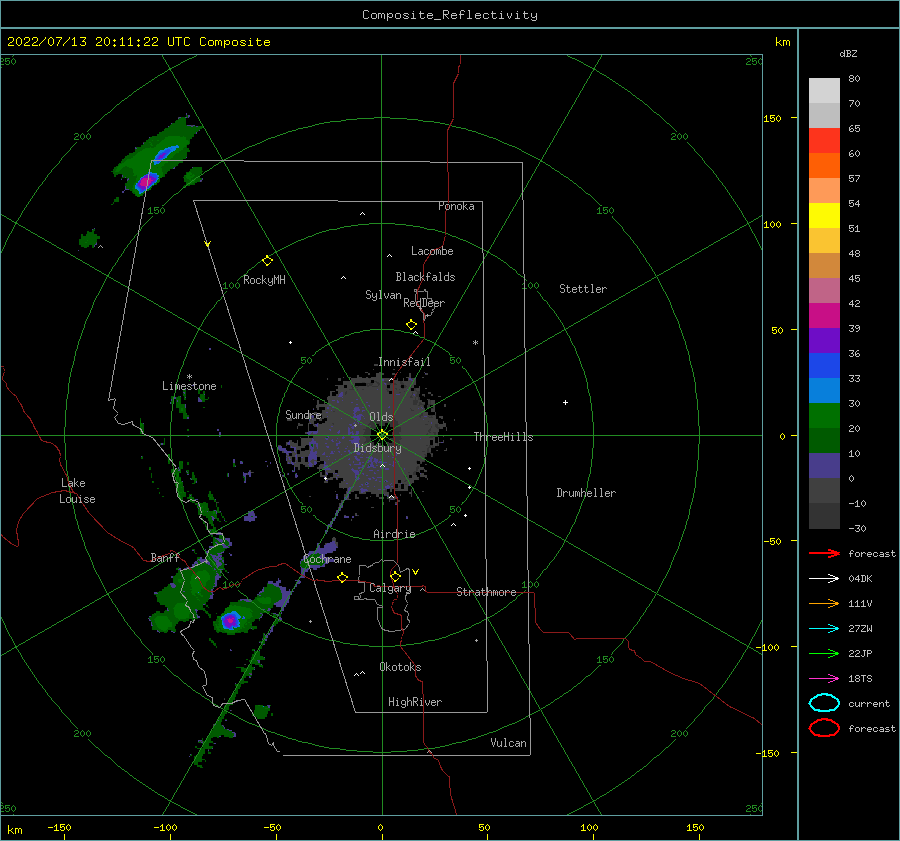Select the orange 111V arrow icon

[x=824, y=603]
